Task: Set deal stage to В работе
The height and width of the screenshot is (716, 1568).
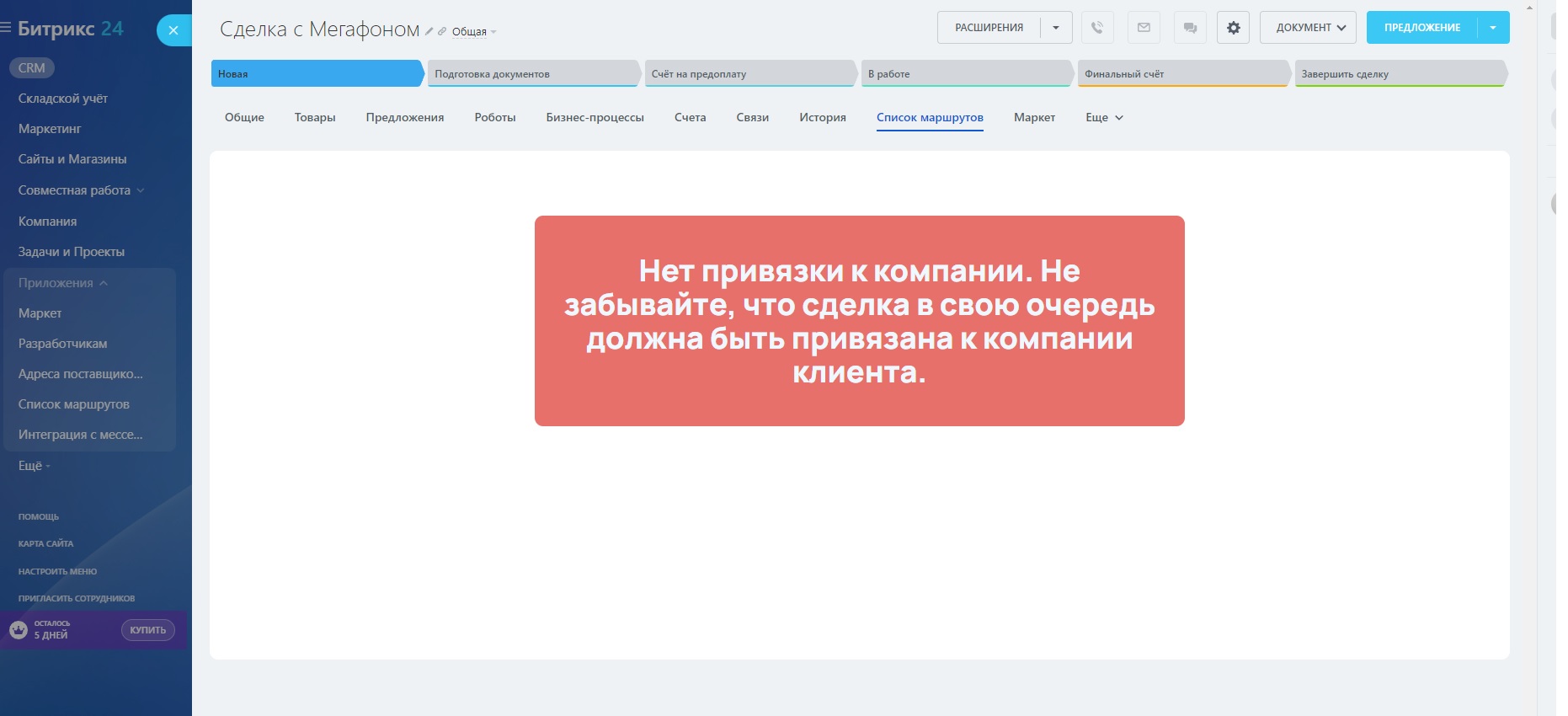Action: point(966,74)
